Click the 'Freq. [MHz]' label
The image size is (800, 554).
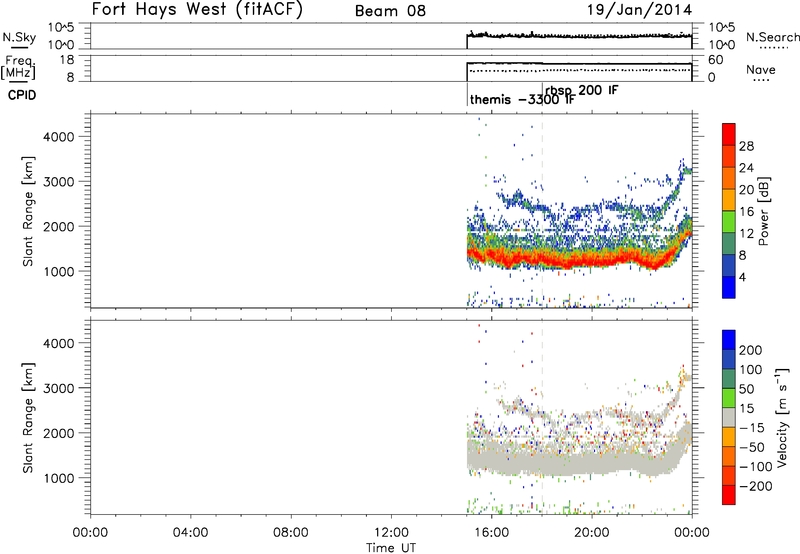click(x=18, y=67)
